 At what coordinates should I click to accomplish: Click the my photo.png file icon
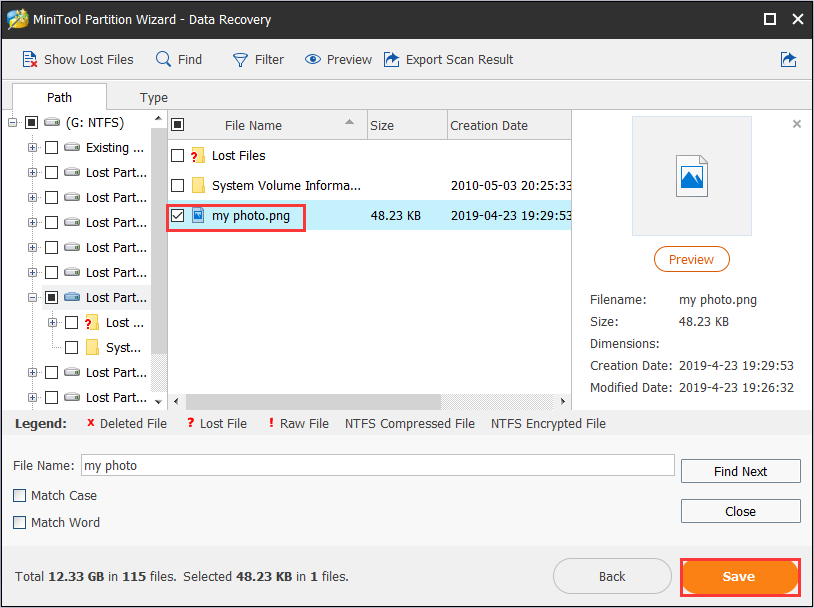click(x=198, y=215)
